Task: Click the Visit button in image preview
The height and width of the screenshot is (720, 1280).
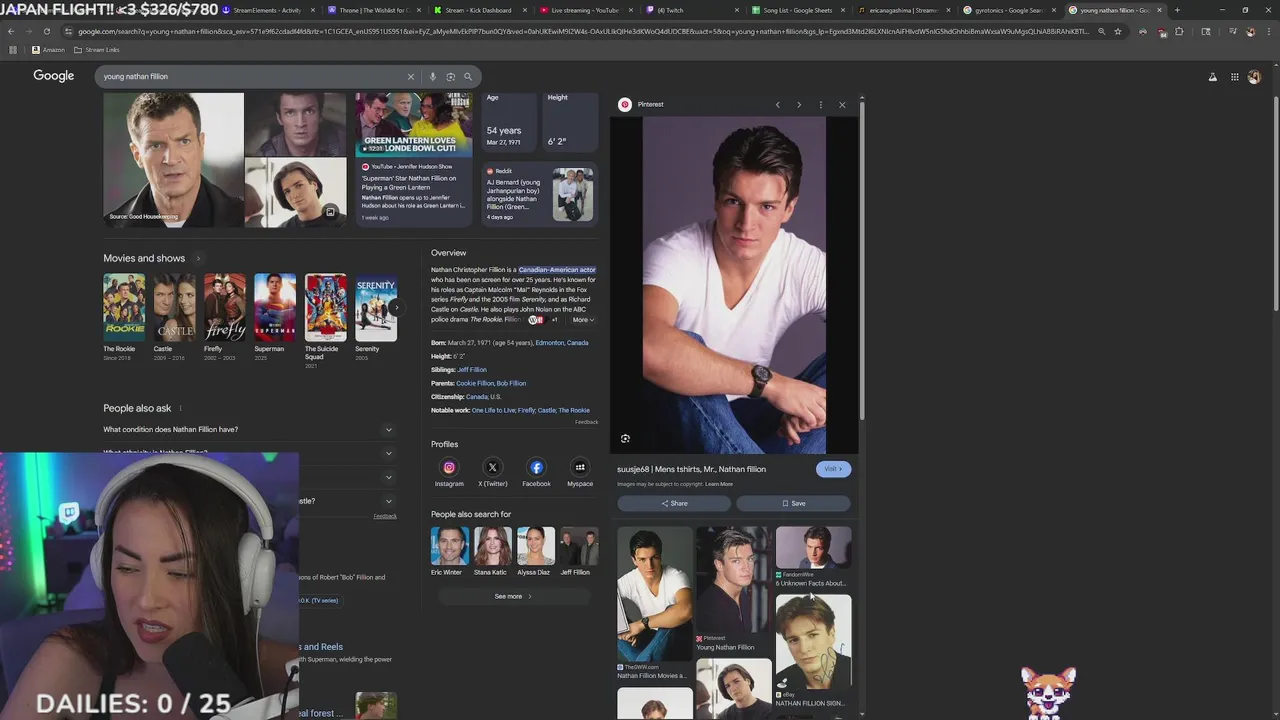Action: click(x=833, y=469)
